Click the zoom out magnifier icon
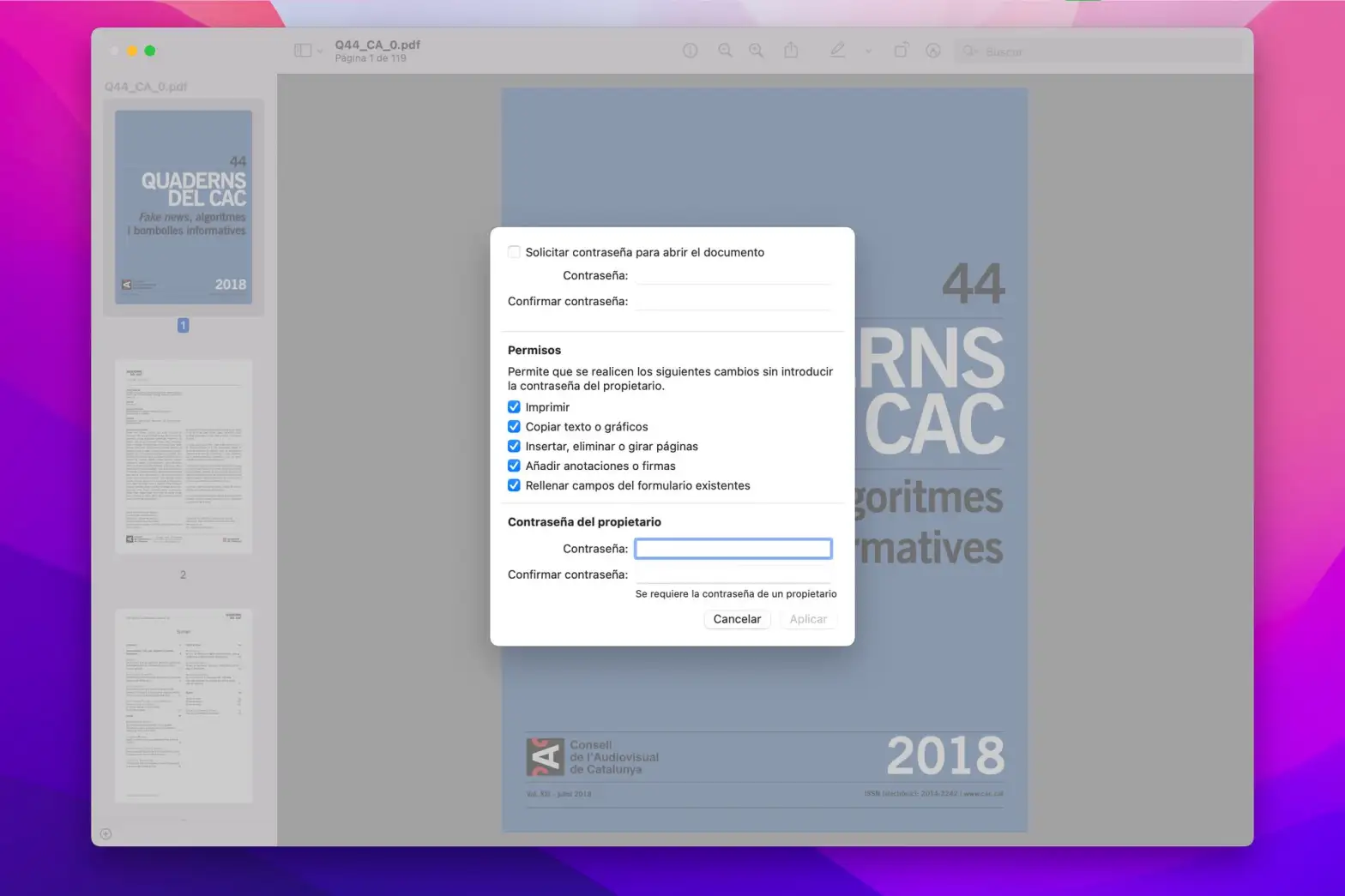Screen dimensions: 1345x896 (x=725, y=51)
